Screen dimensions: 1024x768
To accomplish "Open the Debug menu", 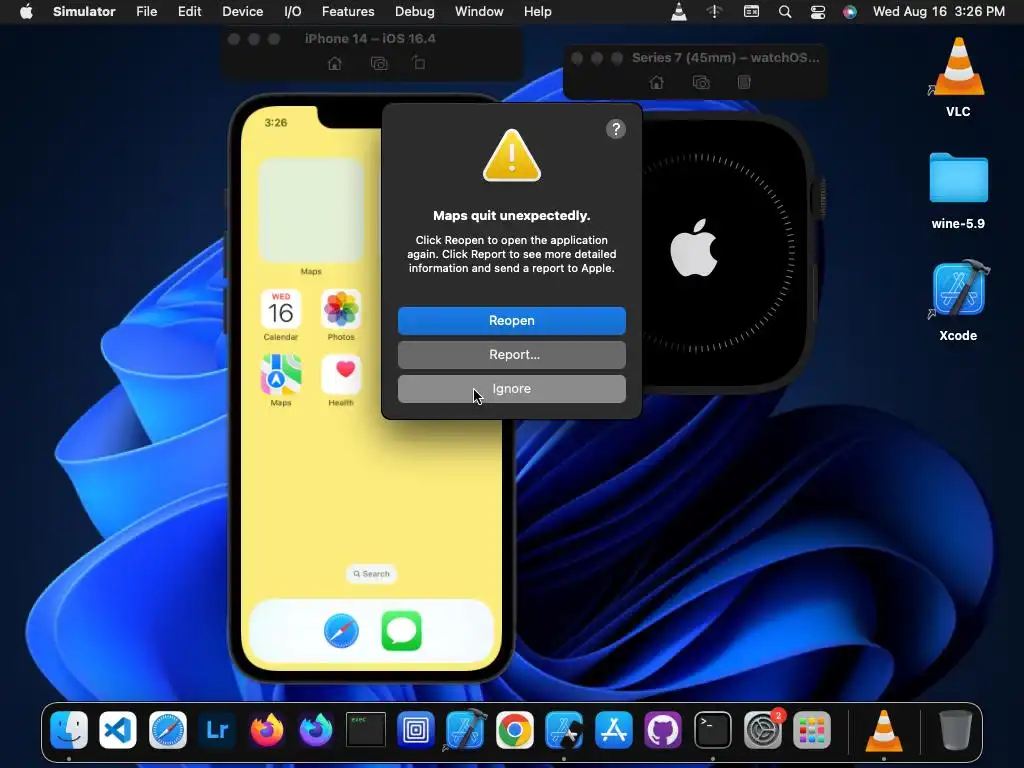I will (415, 12).
